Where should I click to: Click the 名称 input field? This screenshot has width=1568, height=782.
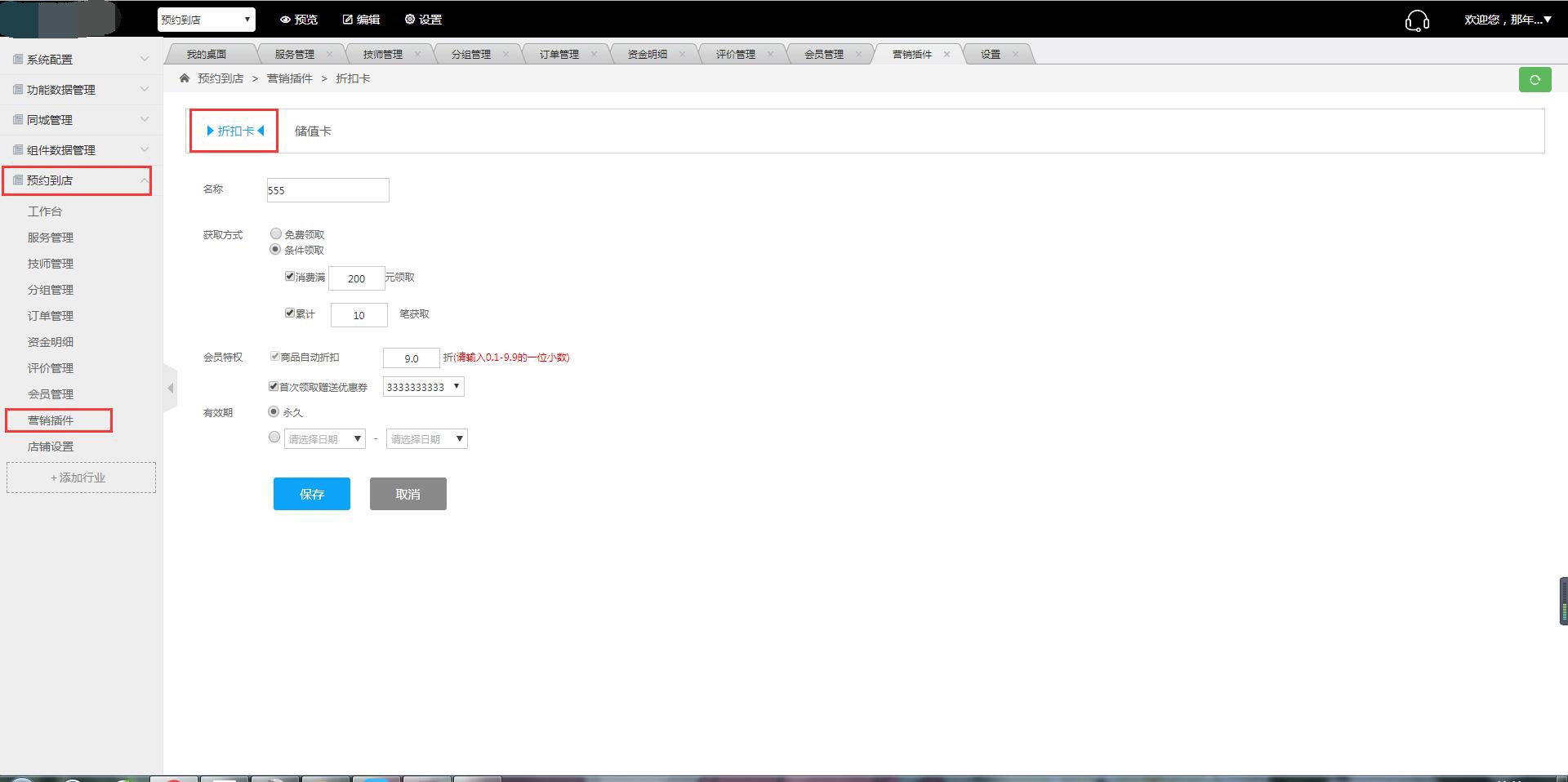(x=327, y=190)
